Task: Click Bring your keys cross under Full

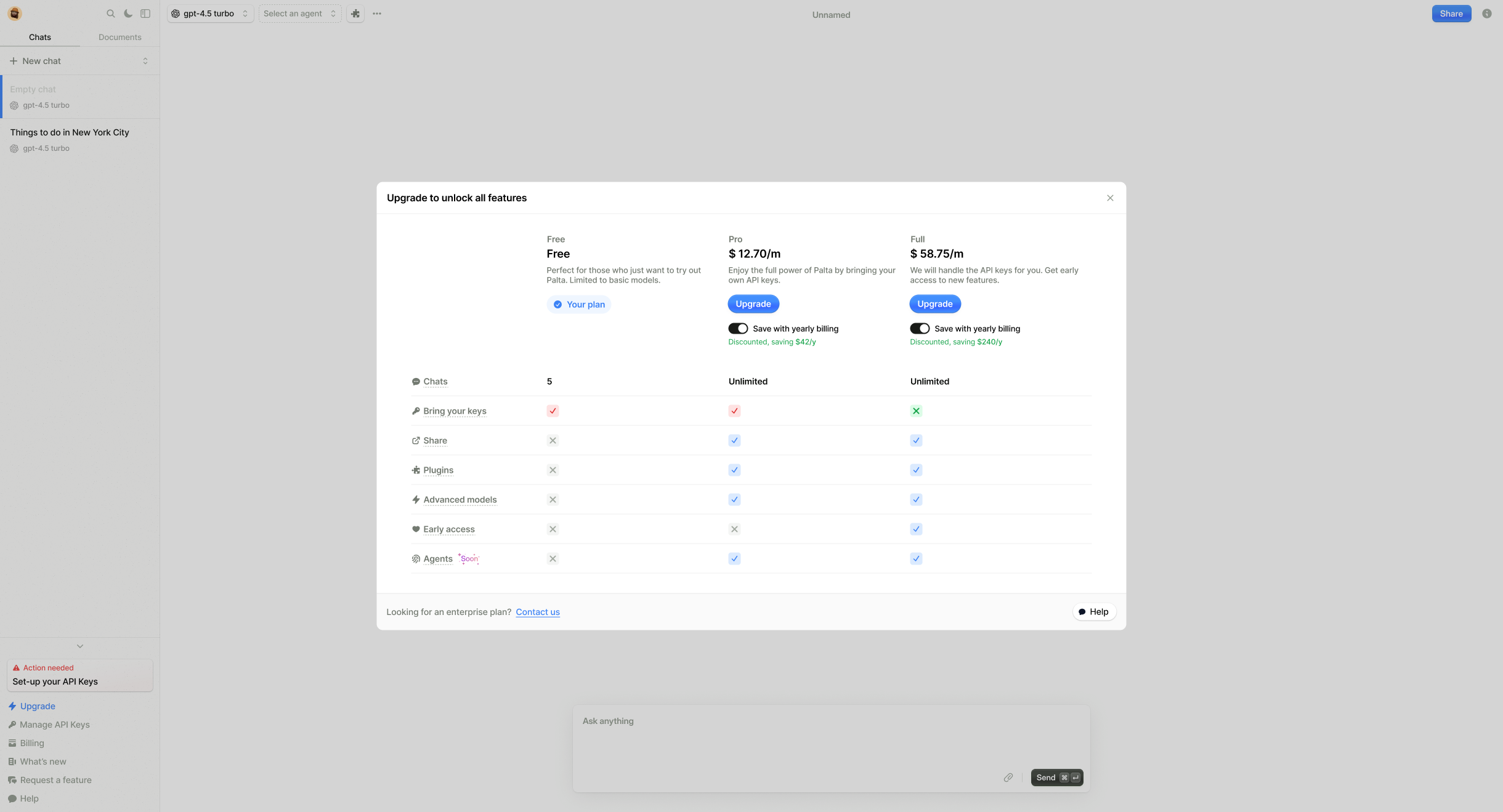Action: click(x=916, y=411)
